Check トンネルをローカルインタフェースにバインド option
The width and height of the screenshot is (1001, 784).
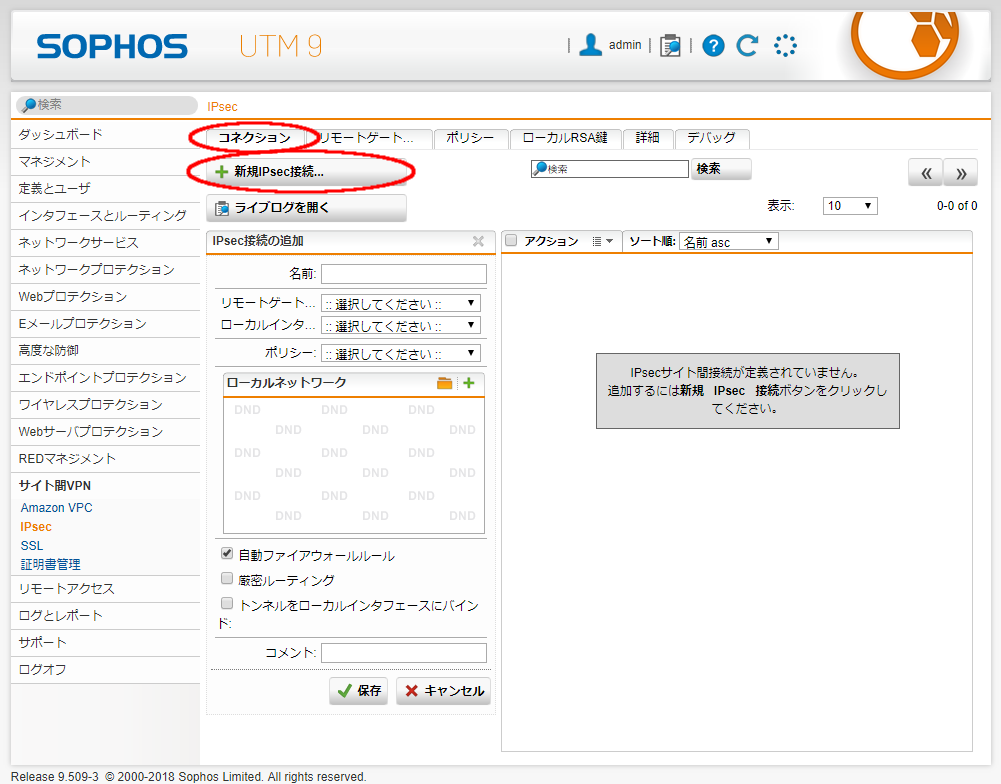(228, 604)
